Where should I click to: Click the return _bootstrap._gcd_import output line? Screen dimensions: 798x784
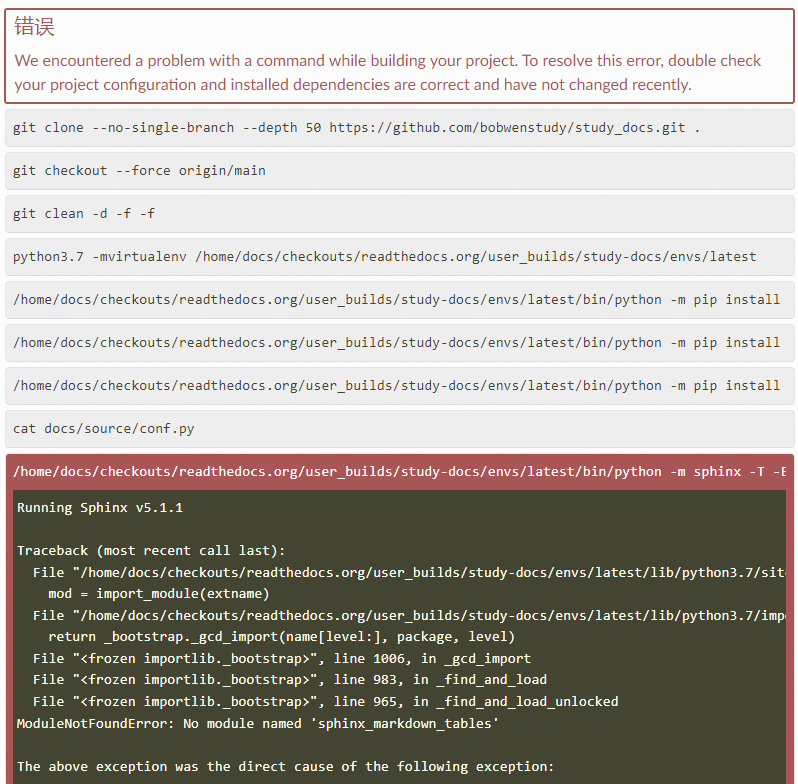282,637
